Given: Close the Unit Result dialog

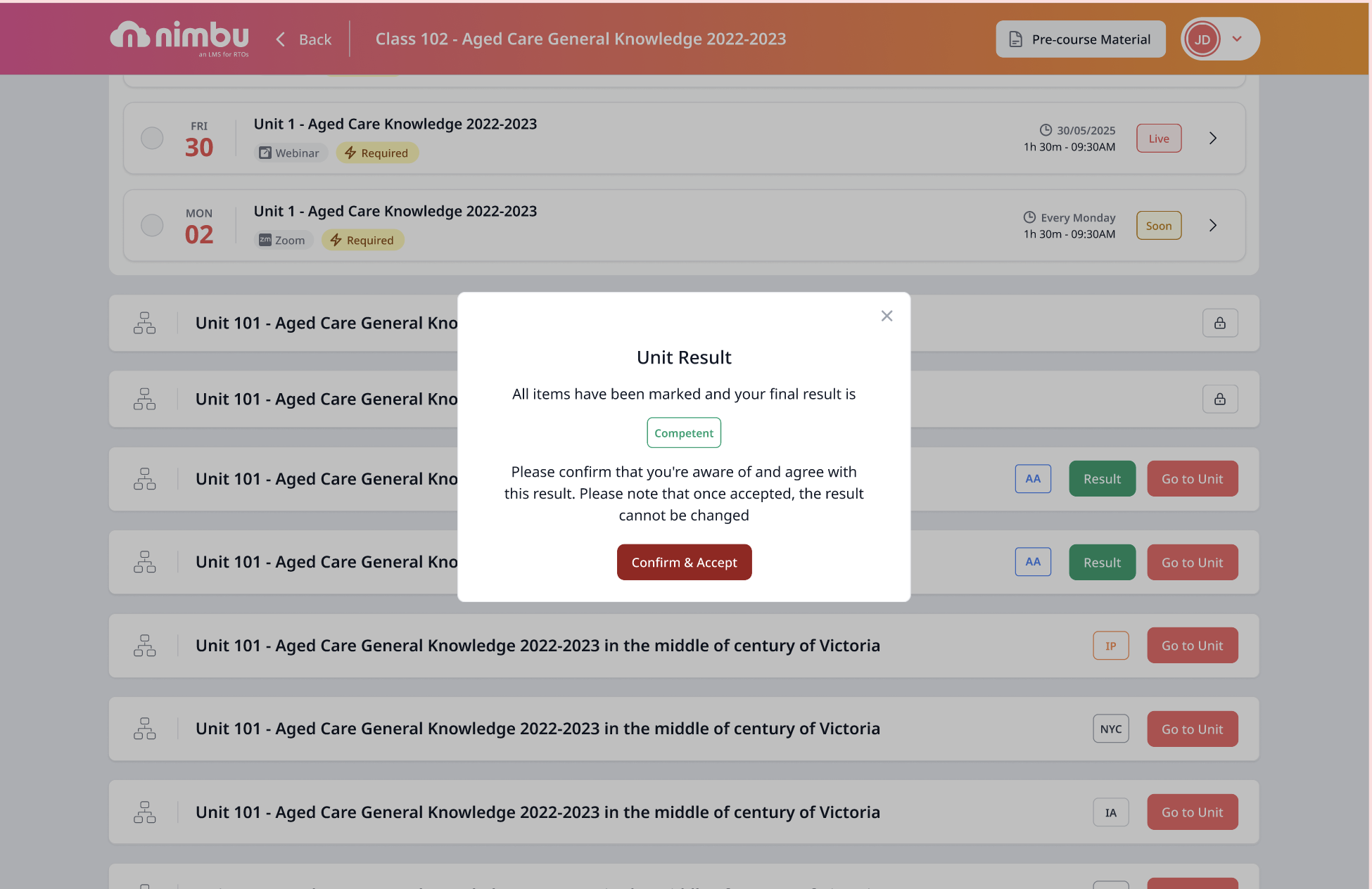Looking at the screenshot, I should [887, 316].
